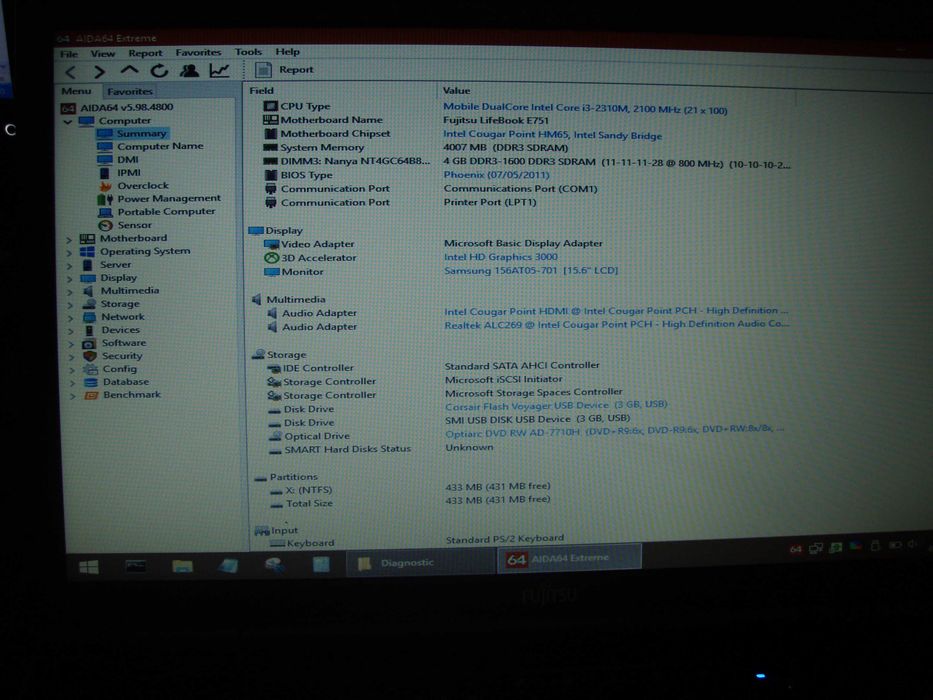Refresh the current page
Screen dimensions: 933x700
159,71
